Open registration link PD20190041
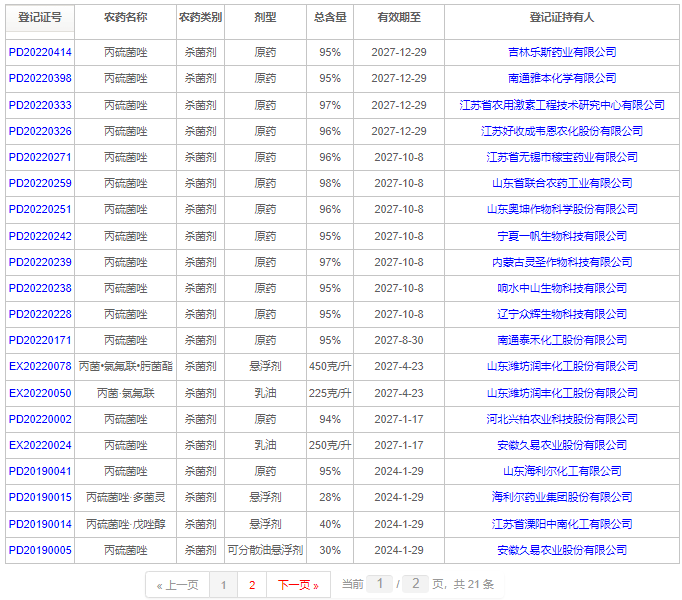This screenshot has height=600, width=682. (x=40, y=471)
